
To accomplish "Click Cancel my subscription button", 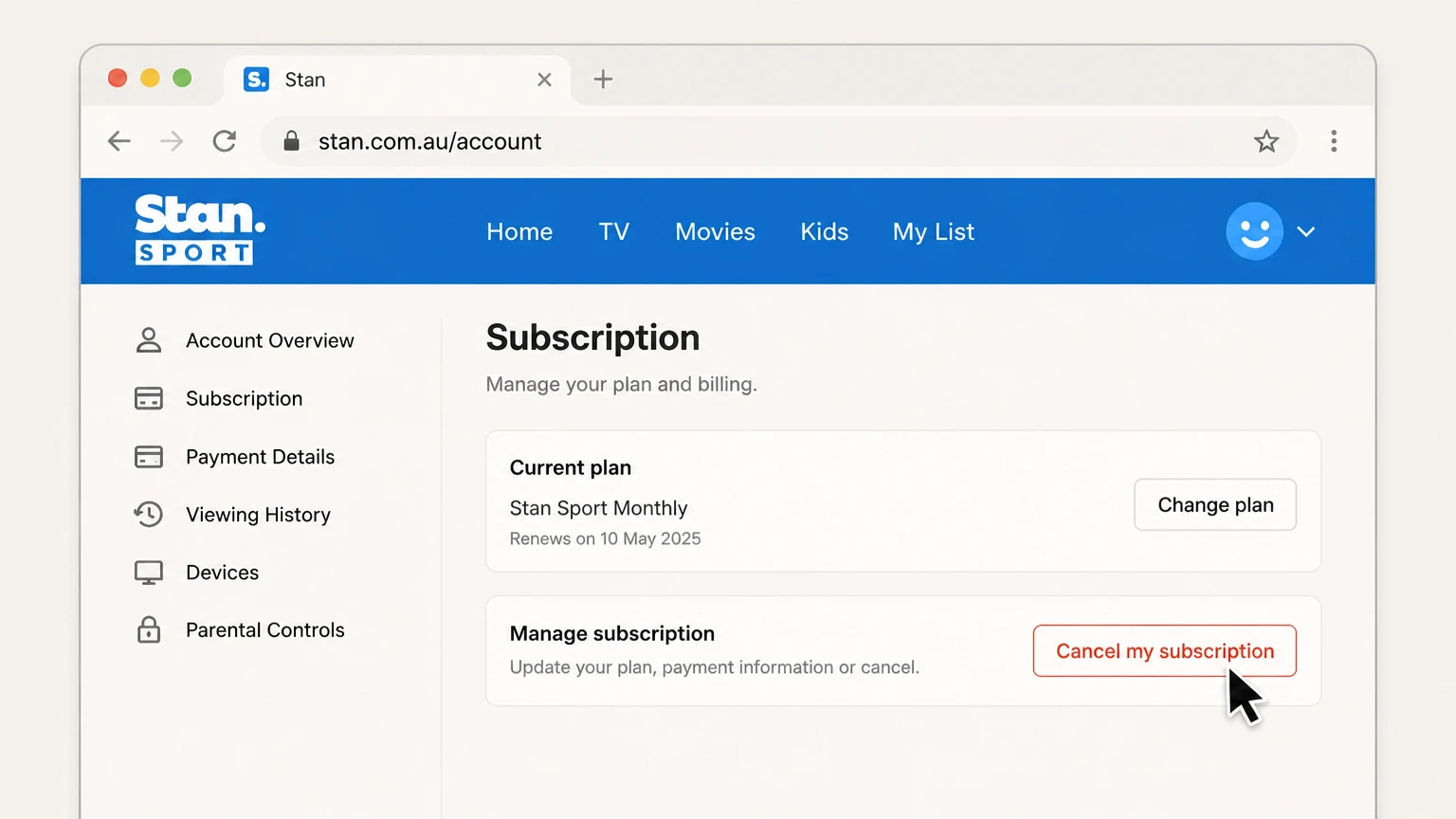I will 1165,651.
